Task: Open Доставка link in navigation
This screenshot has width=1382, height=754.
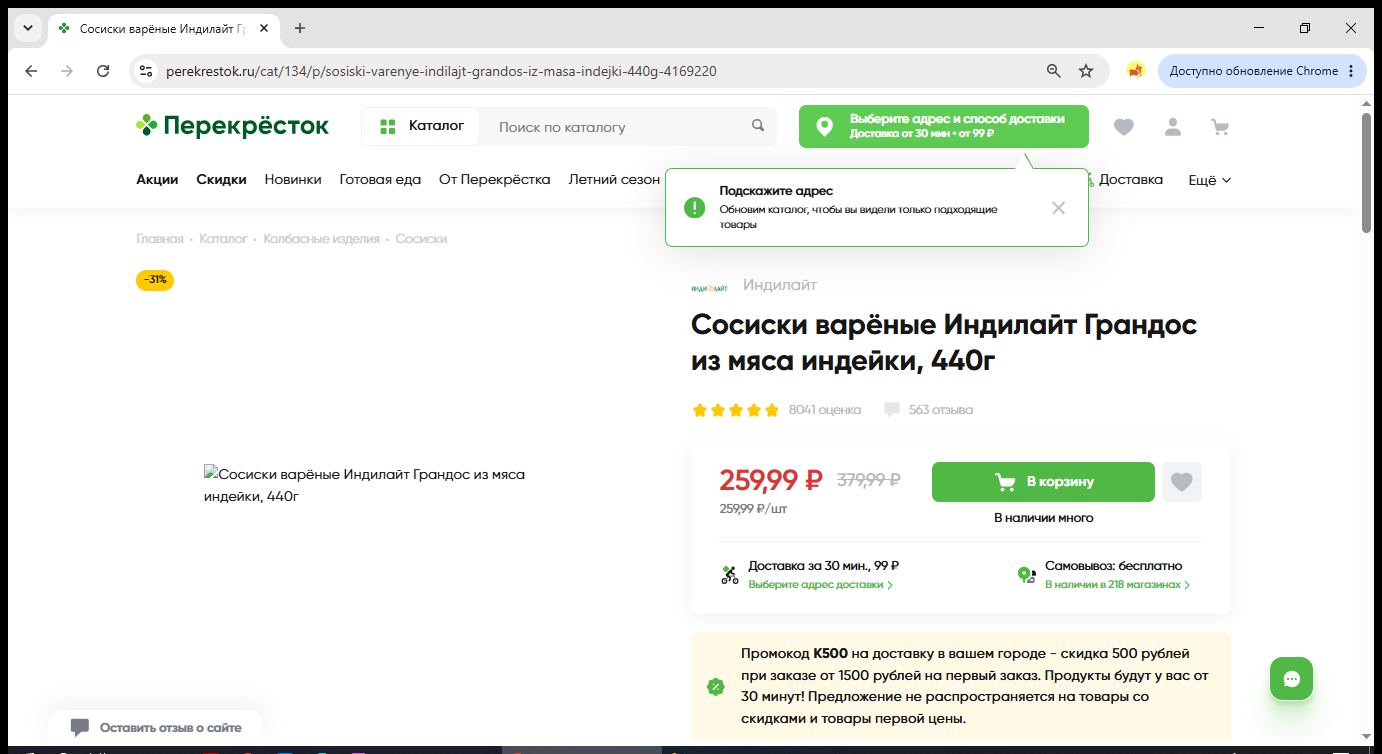Action: (x=1130, y=180)
